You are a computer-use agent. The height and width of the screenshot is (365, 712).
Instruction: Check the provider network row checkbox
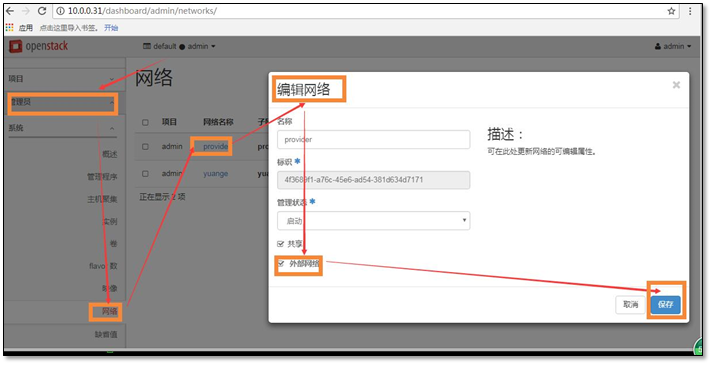[145, 147]
